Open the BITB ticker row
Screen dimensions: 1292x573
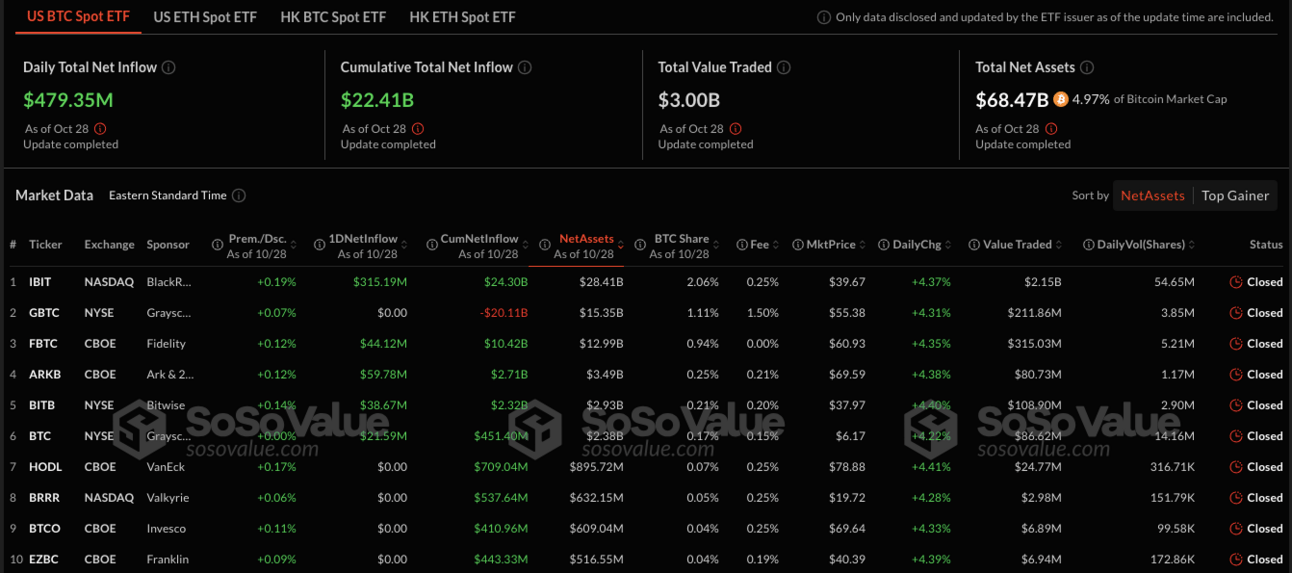click(646, 406)
